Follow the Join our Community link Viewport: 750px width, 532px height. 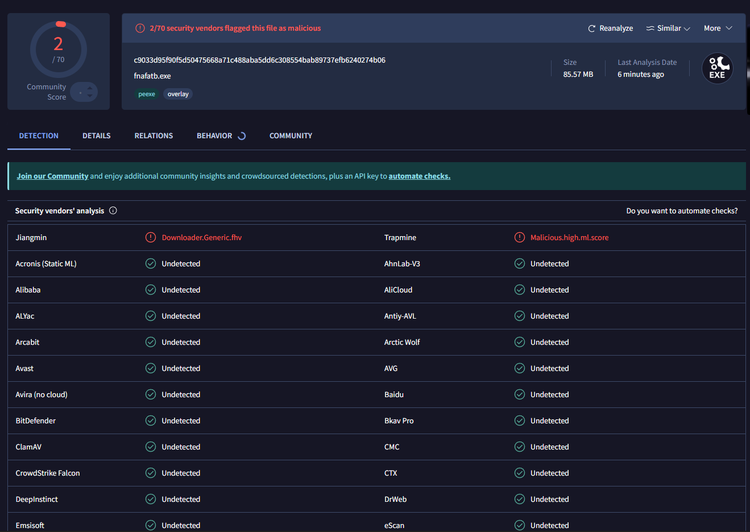click(53, 176)
